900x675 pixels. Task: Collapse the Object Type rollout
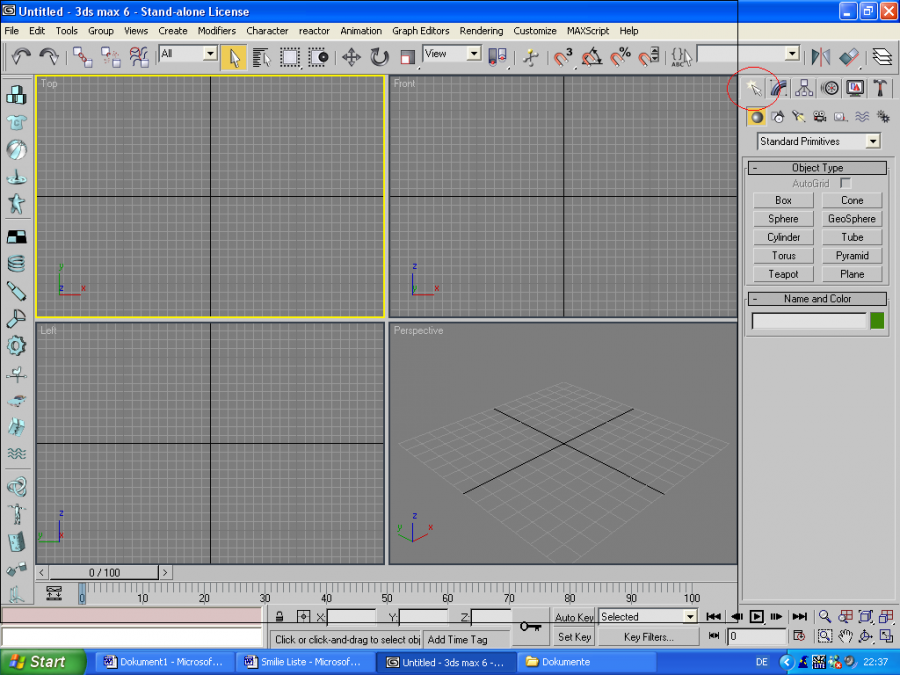point(817,168)
